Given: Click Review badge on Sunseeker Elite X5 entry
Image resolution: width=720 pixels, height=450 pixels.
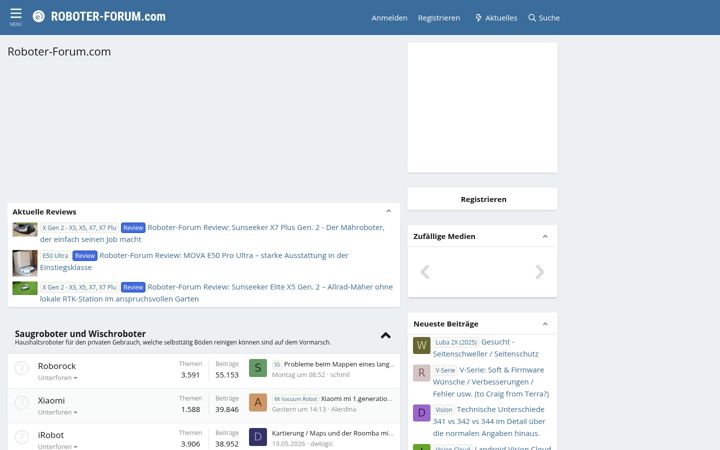Looking at the screenshot, I should click(x=133, y=287).
